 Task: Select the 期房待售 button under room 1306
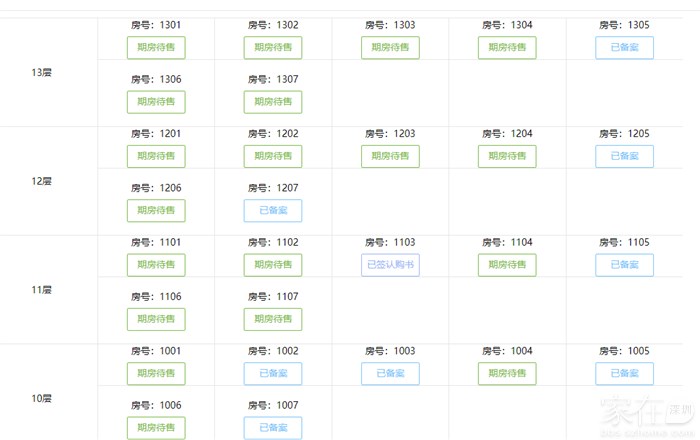pos(156,102)
